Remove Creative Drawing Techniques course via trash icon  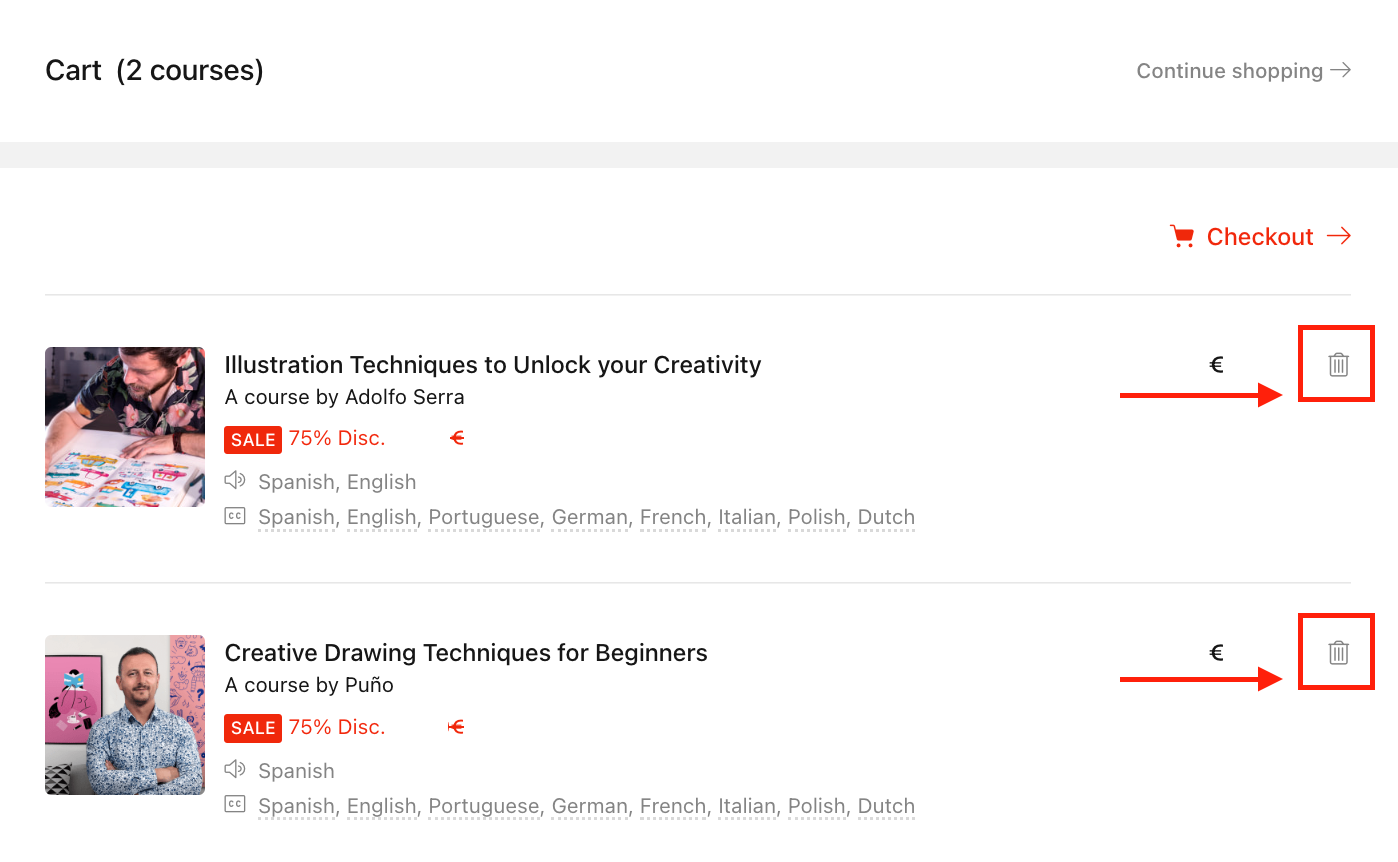[x=1338, y=653]
